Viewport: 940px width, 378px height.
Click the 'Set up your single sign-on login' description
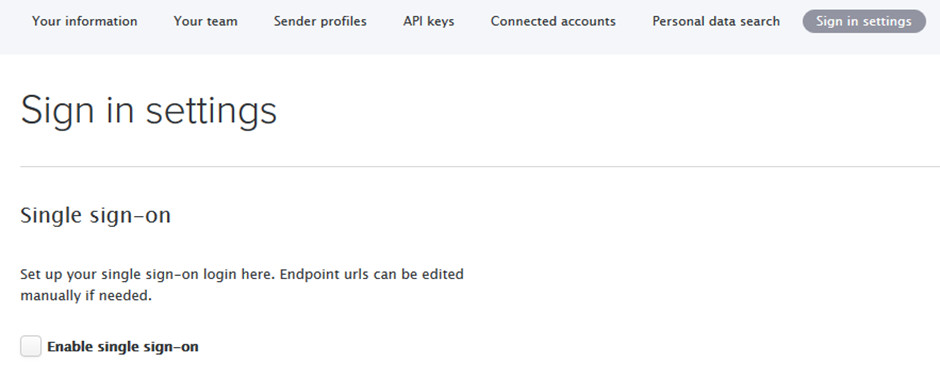pos(242,285)
